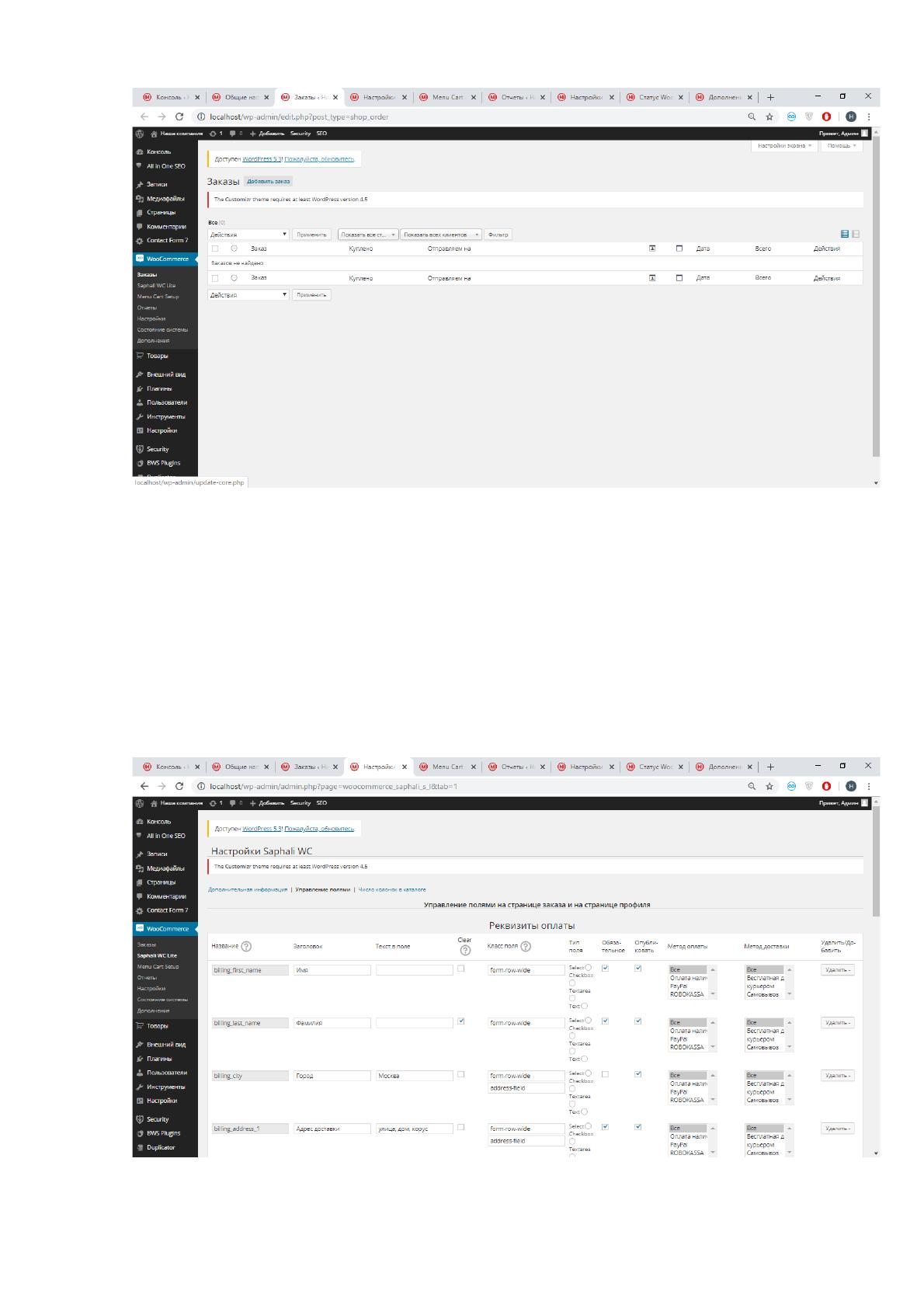Click magnifier zoom icon beside shop_order URL
Viewport: 924px width, 1308px height.
tap(752, 117)
